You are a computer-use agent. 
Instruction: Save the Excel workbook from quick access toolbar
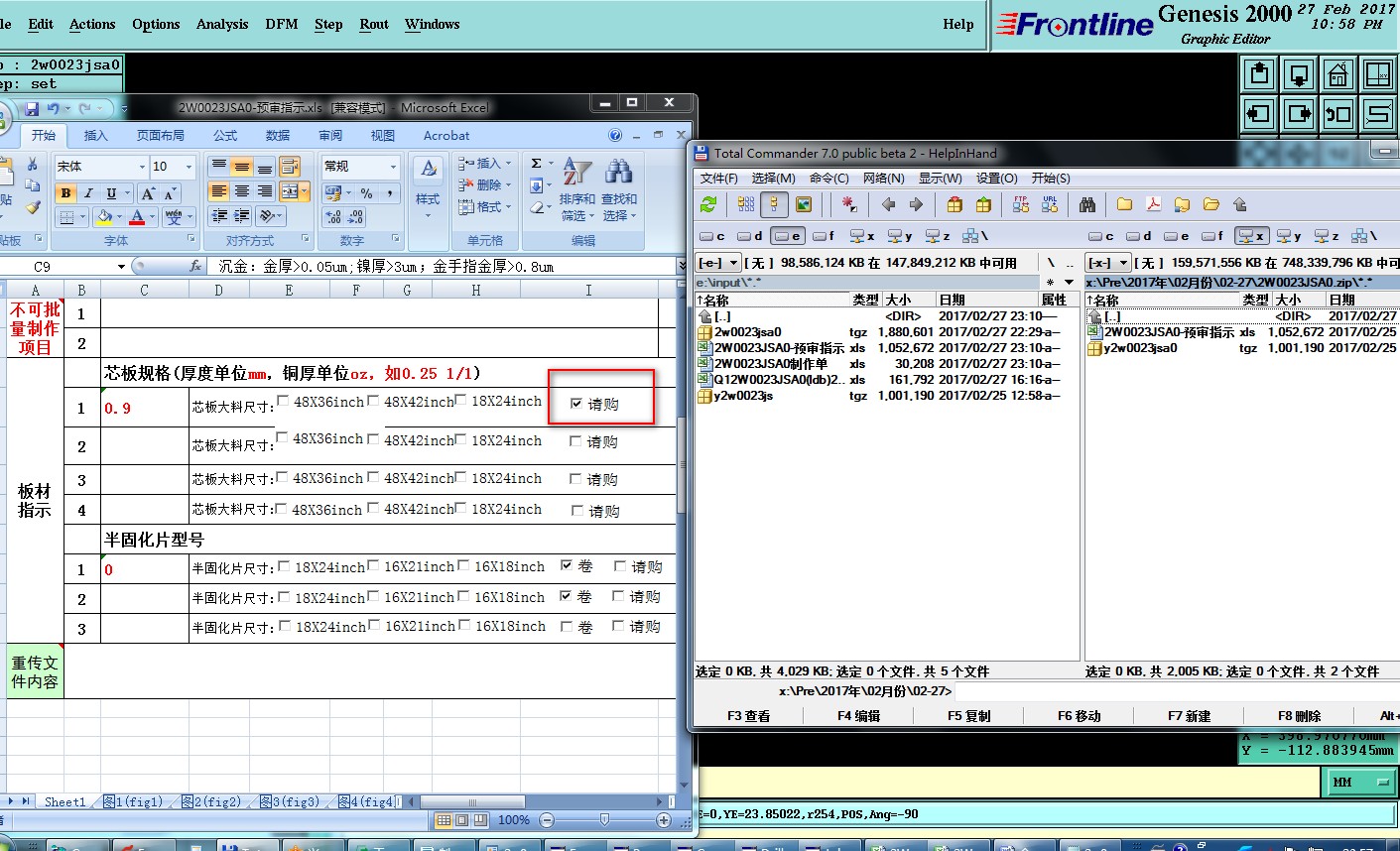pos(32,108)
